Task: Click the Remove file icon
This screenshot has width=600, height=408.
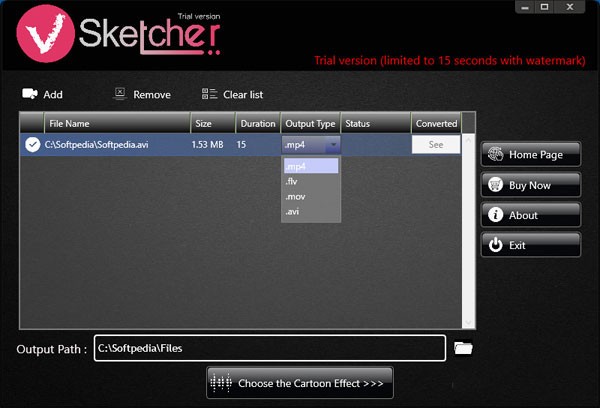Action: tap(119, 94)
